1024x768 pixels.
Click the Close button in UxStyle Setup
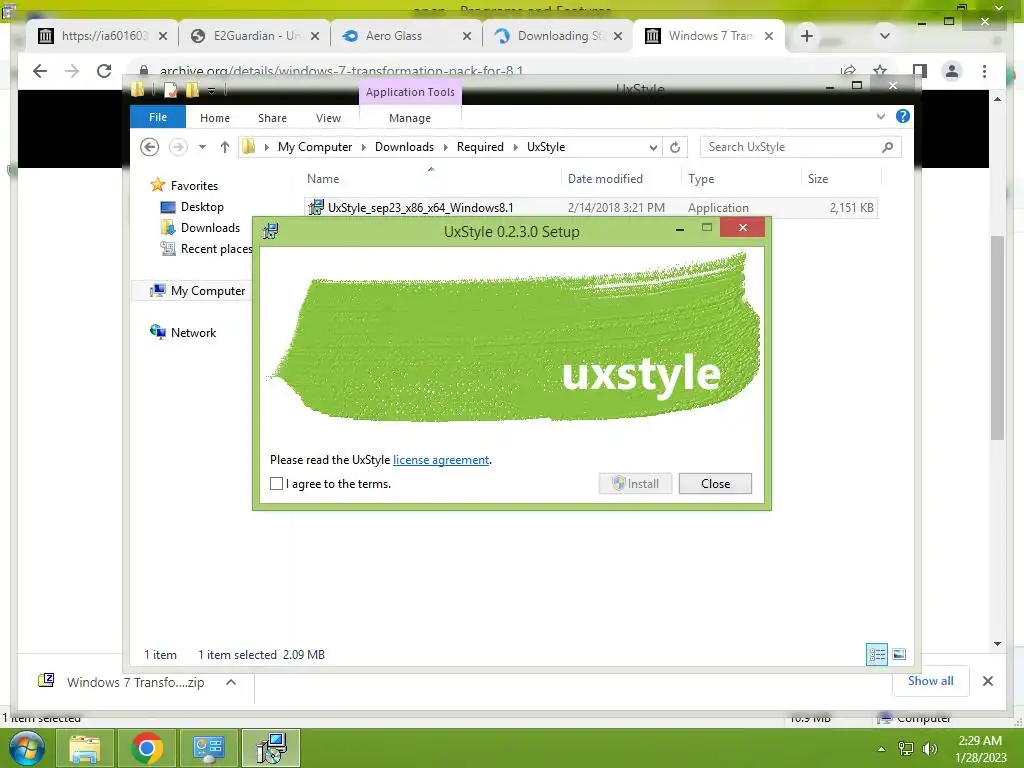click(x=715, y=483)
